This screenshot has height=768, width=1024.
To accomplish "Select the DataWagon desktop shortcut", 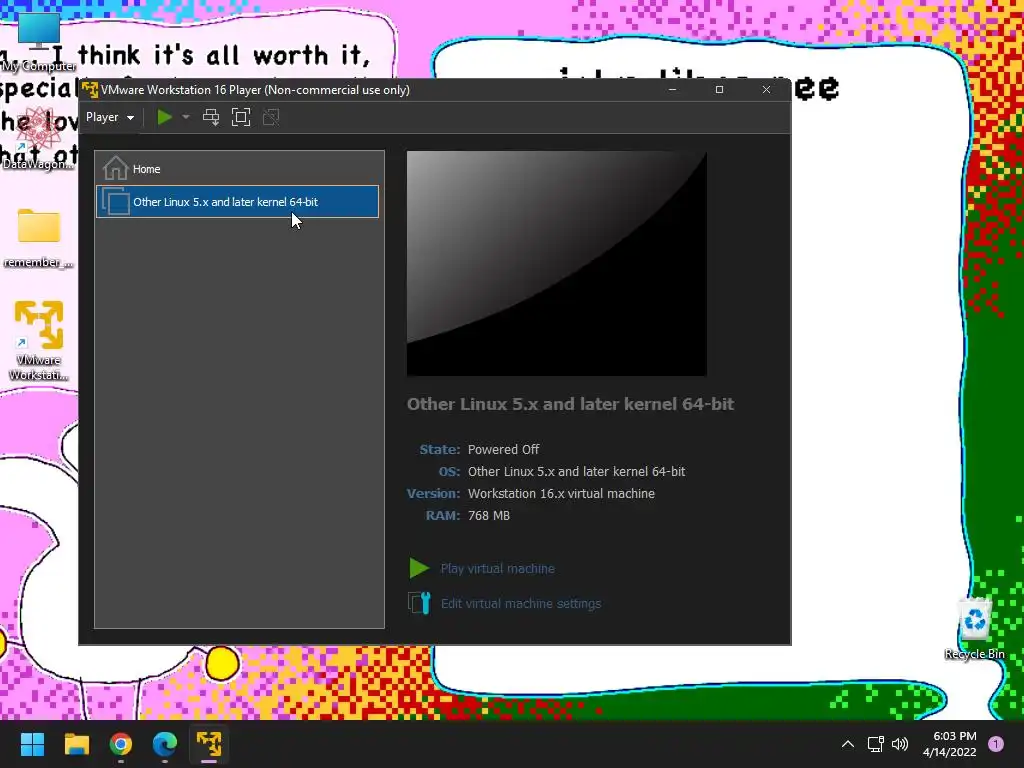I will pyautogui.click(x=38, y=139).
